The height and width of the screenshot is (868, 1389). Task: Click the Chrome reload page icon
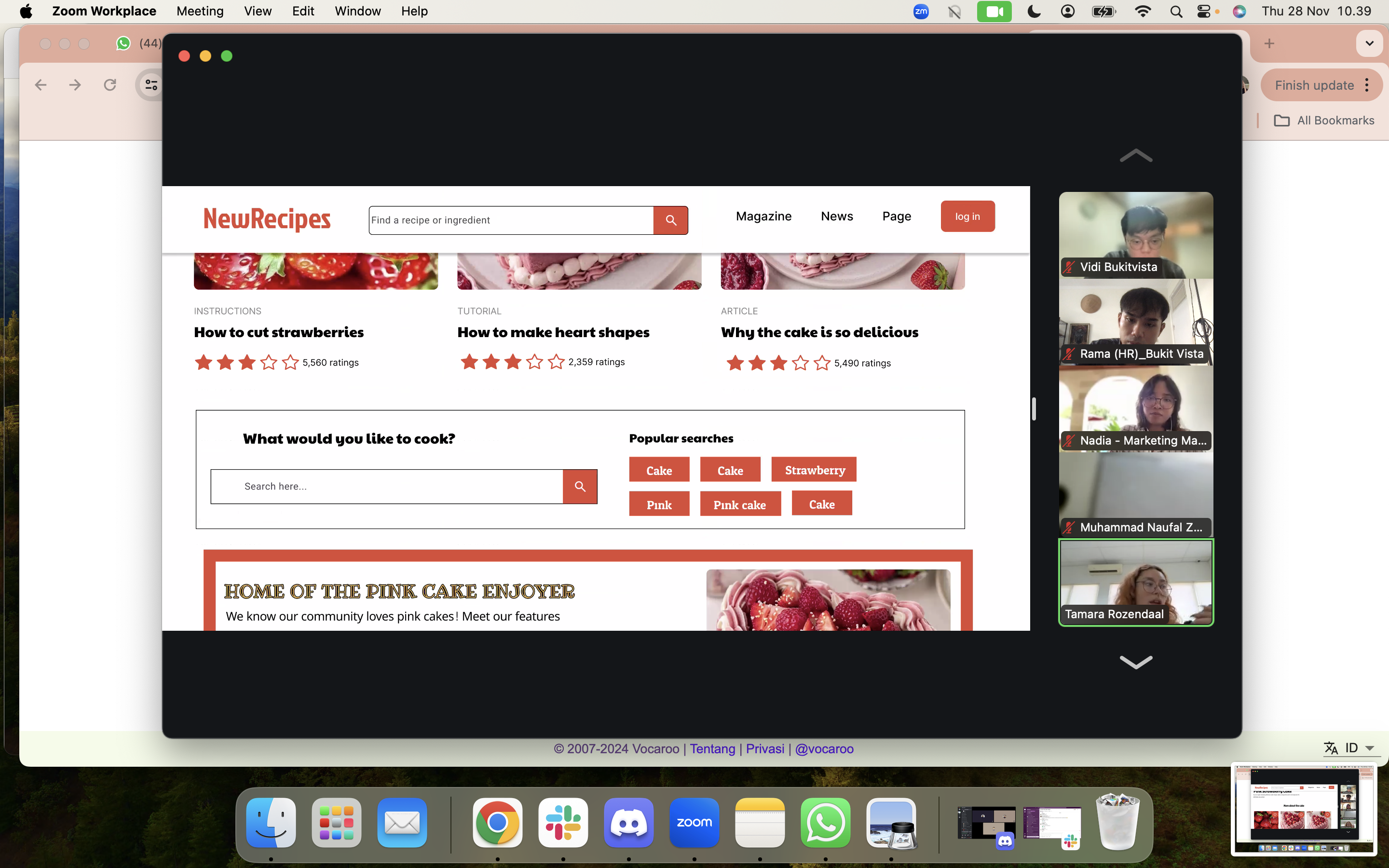click(x=110, y=85)
